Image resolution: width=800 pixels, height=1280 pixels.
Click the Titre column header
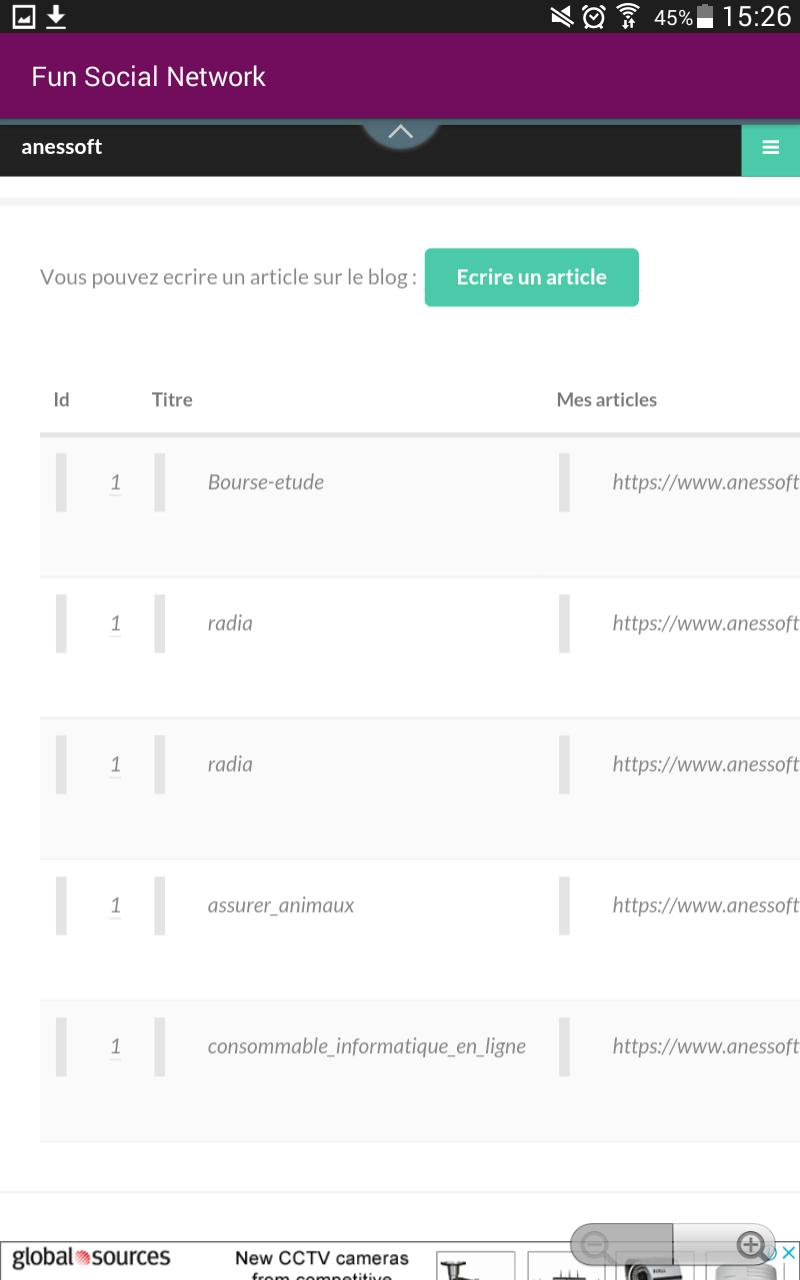coord(172,399)
